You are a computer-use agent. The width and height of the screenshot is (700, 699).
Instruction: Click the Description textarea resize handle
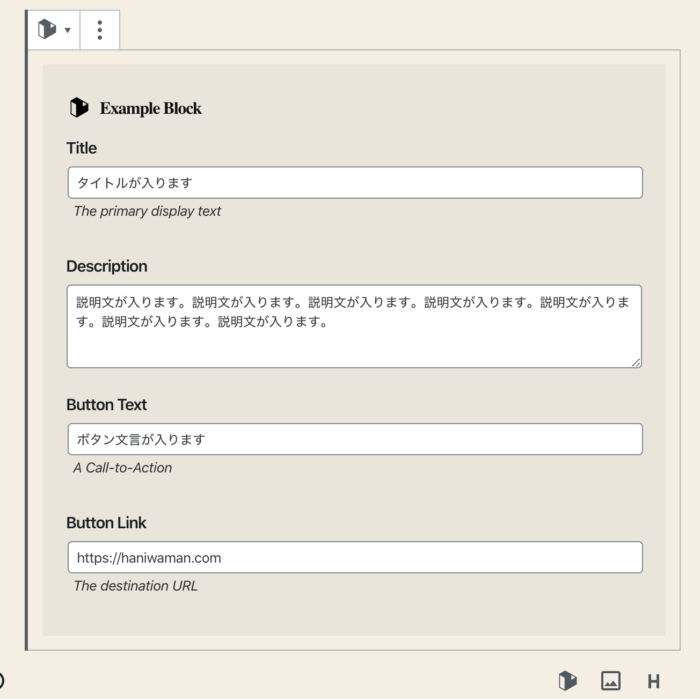coord(636,362)
